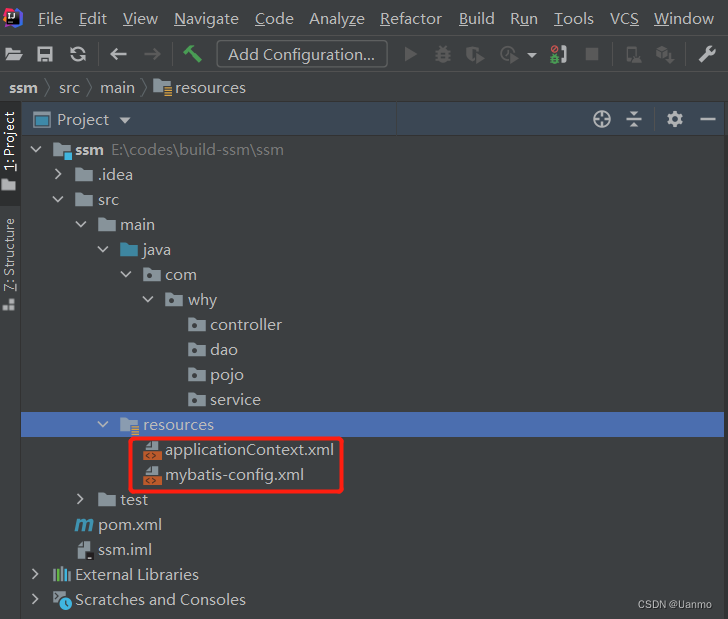Select applicationContext.xml file

pyautogui.click(x=238, y=450)
